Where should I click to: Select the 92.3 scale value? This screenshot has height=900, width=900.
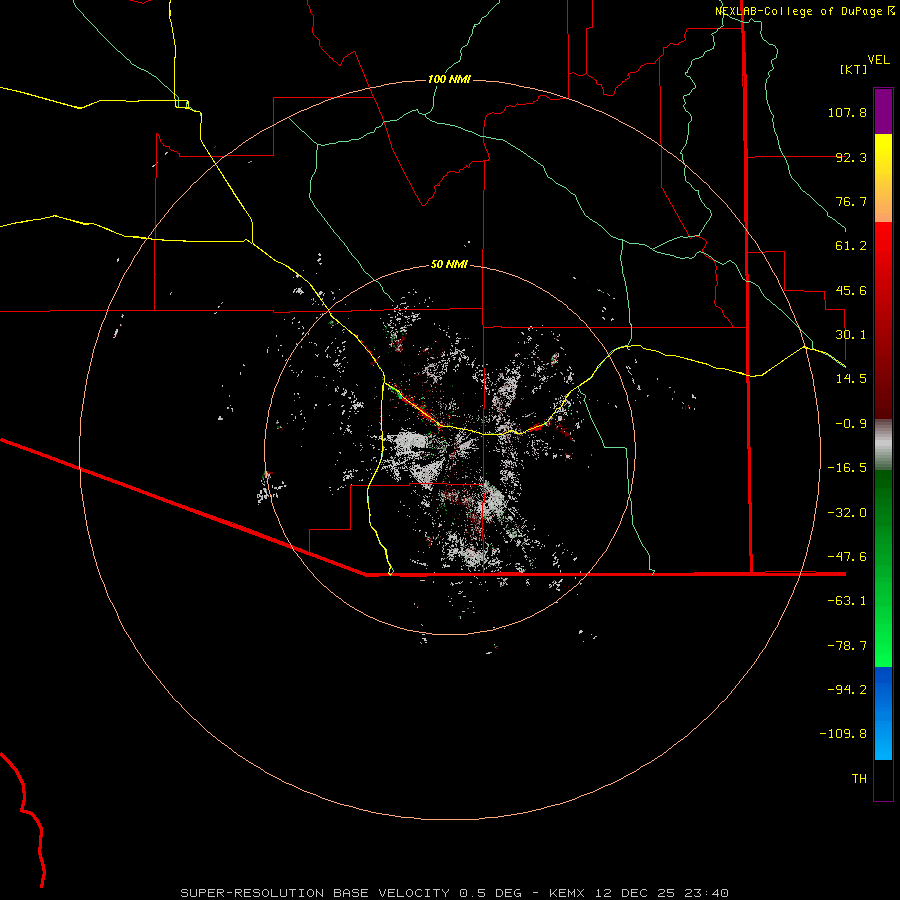851,157
